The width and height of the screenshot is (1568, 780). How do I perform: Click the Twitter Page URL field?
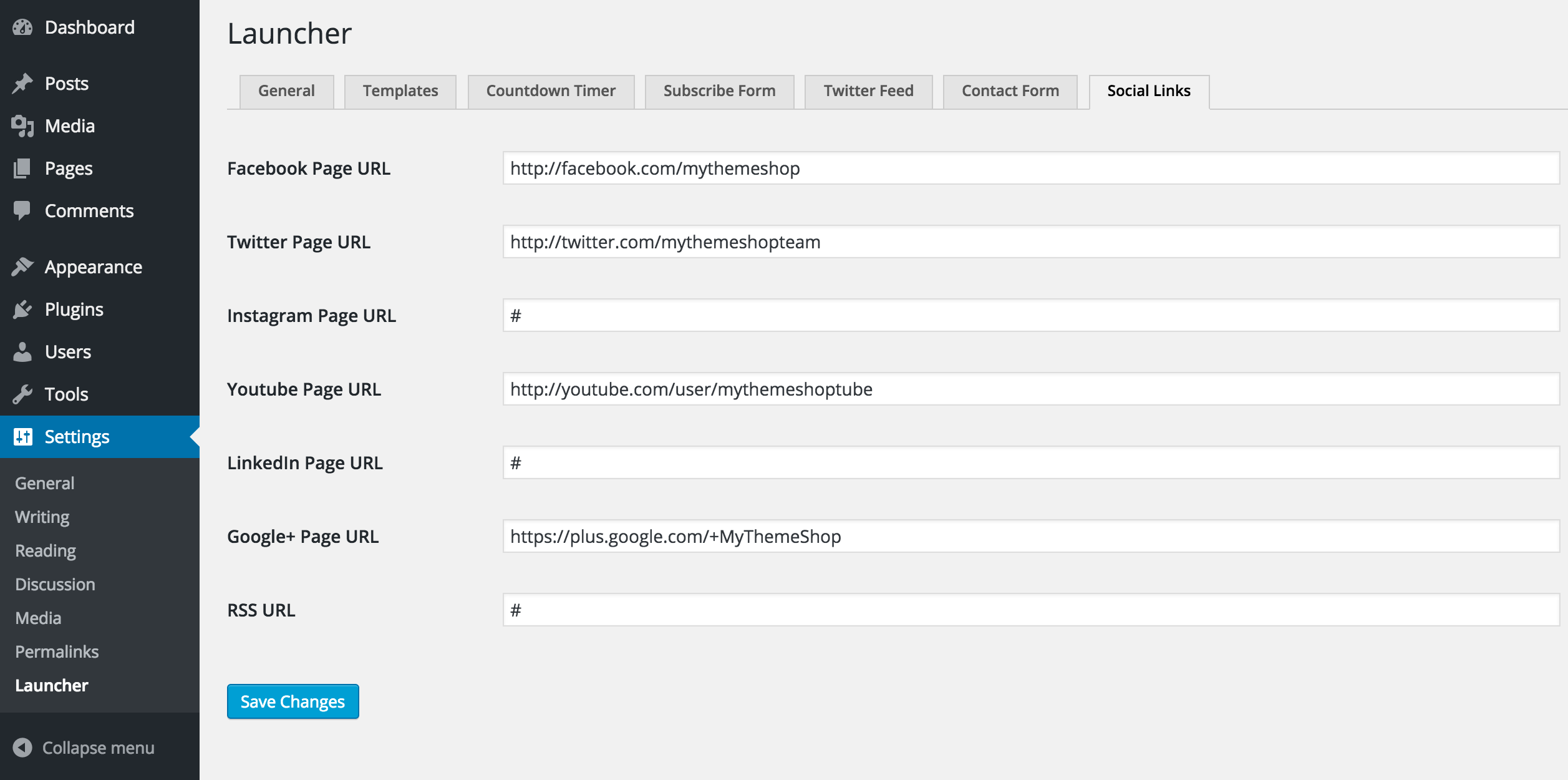pyautogui.click(x=1031, y=241)
